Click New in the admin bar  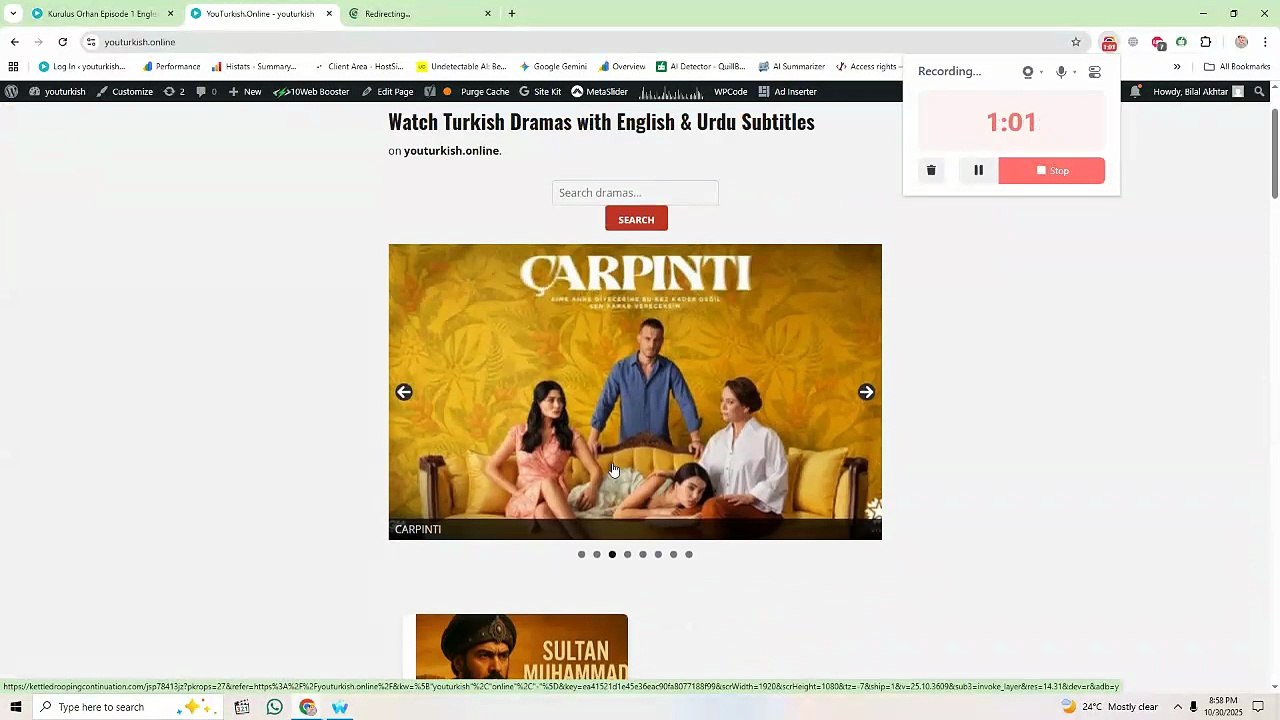coord(245,91)
